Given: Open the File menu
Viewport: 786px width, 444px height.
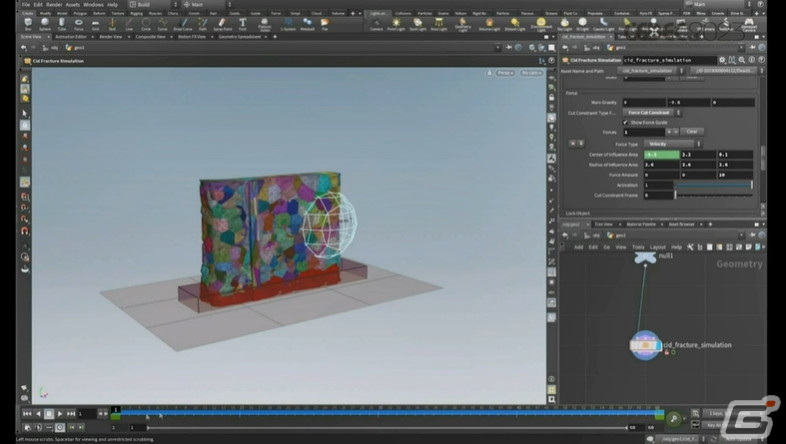Looking at the screenshot, I should [26, 5].
